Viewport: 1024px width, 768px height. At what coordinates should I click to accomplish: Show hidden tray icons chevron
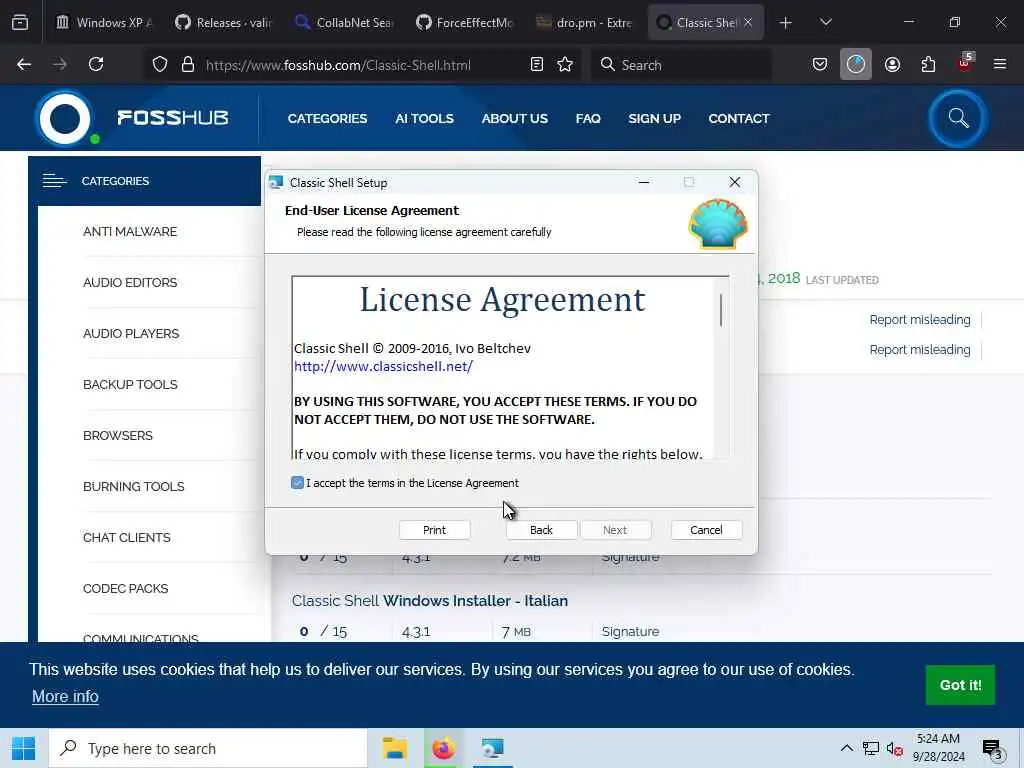[846, 748]
